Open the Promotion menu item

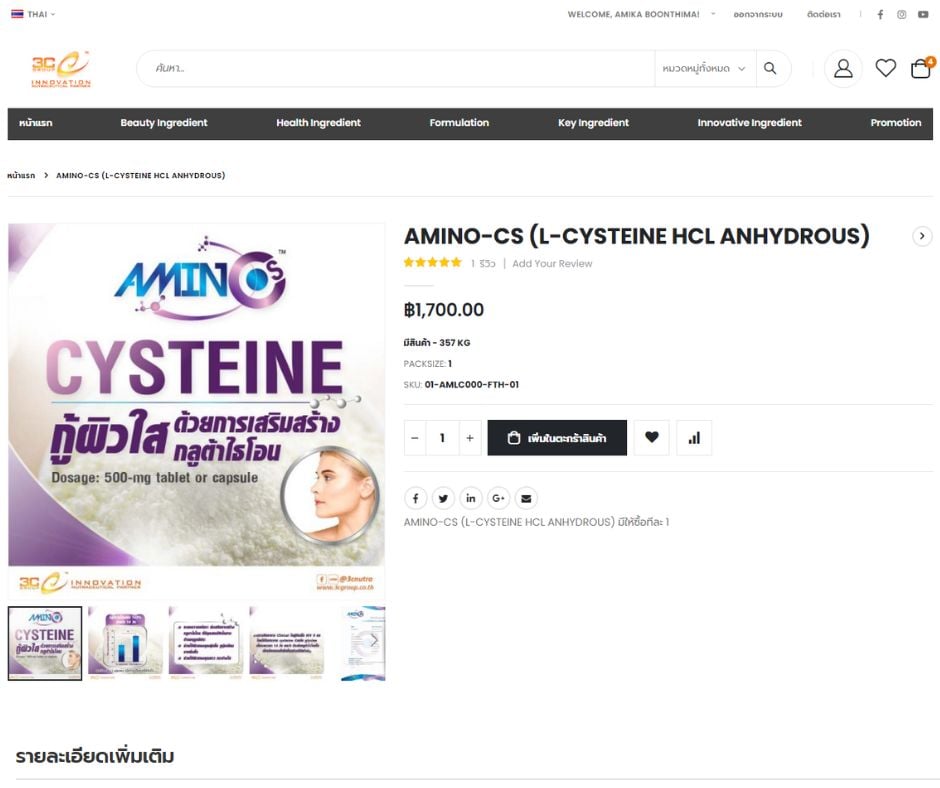pyautogui.click(x=896, y=123)
